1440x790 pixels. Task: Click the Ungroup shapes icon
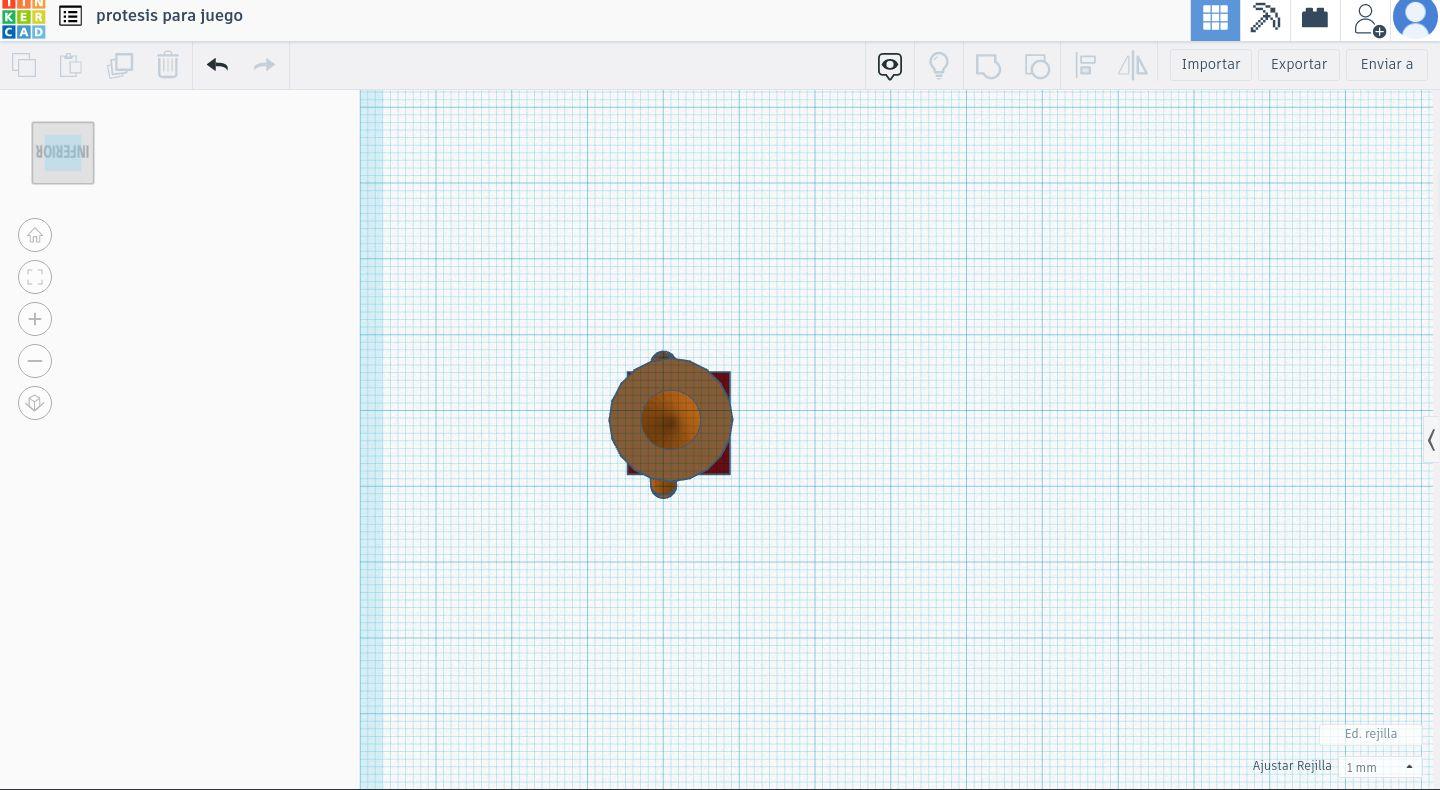tap(1037, 66)
